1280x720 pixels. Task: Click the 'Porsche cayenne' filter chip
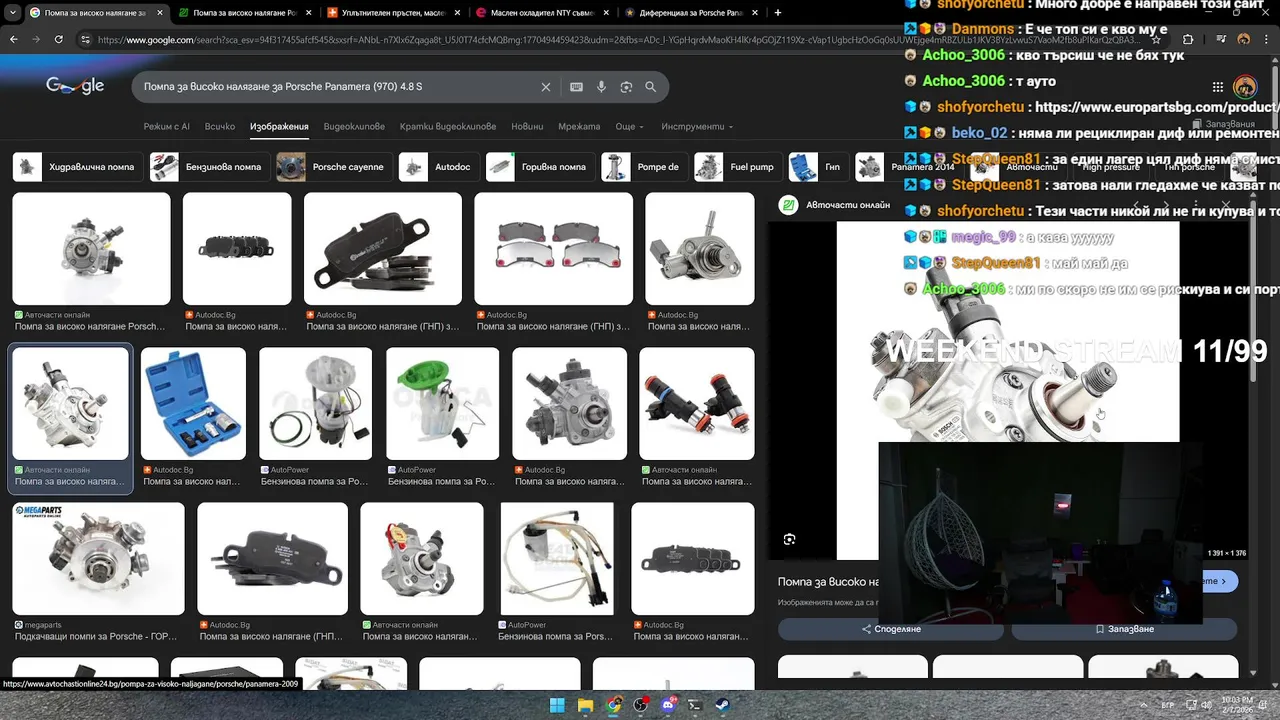(x=333, y=167)
